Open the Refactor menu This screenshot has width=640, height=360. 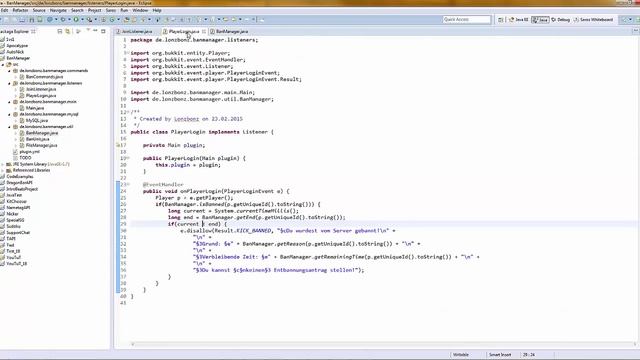[20, 10]
